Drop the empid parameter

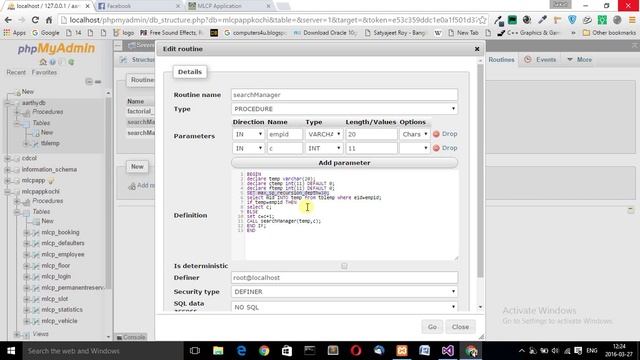445,134
